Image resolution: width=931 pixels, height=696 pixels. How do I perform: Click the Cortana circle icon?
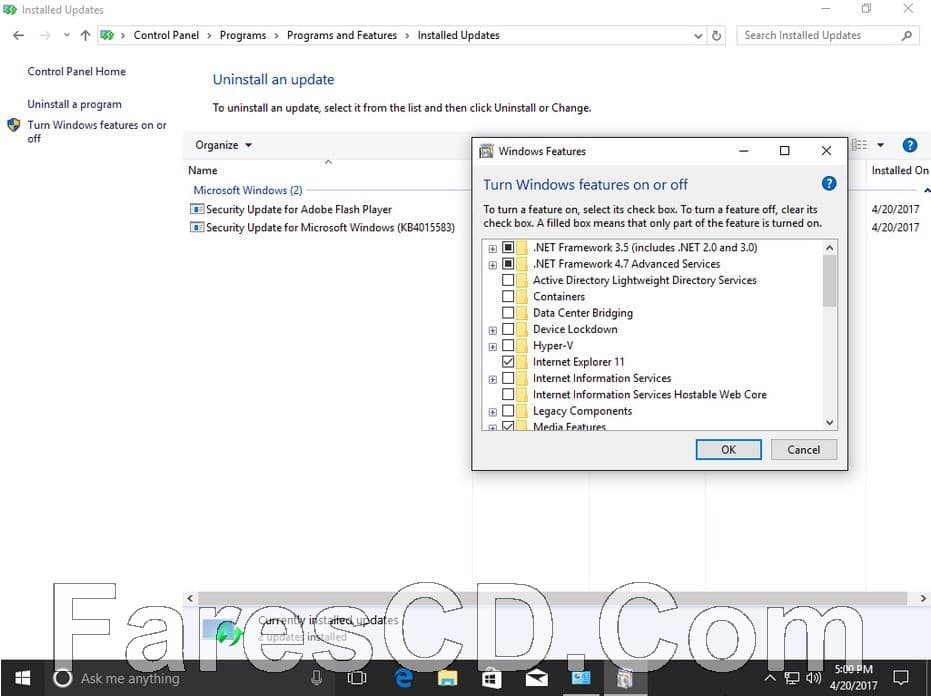[62, 678]
